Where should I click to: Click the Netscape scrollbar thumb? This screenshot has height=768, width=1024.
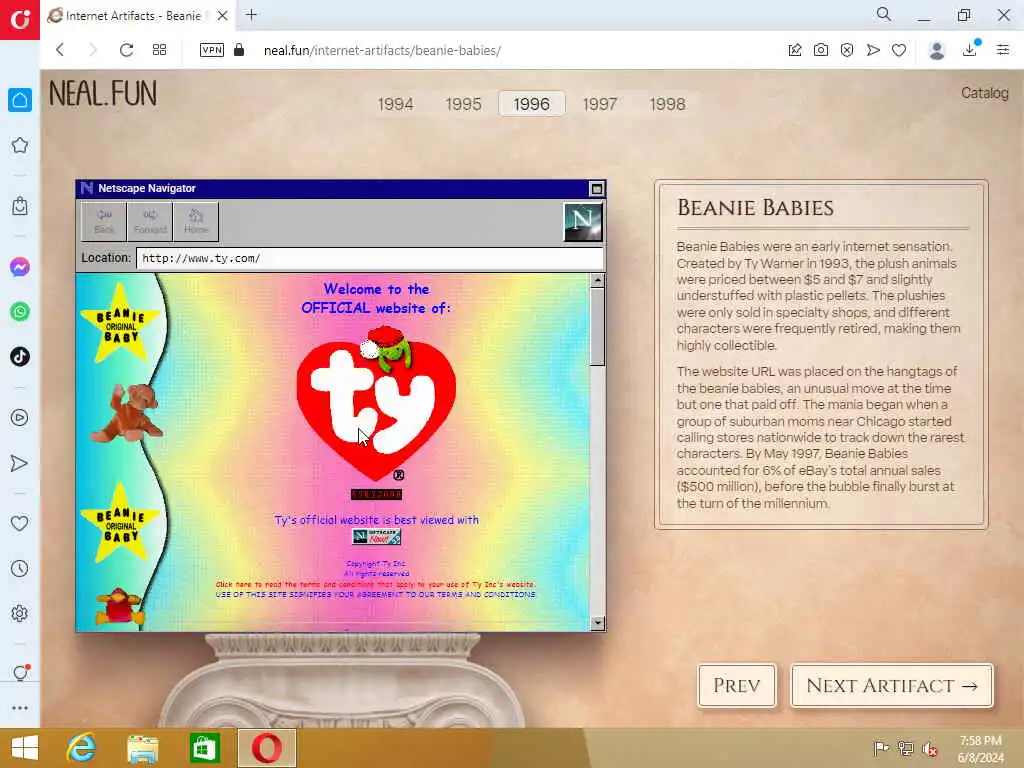[x=597, y=327]
